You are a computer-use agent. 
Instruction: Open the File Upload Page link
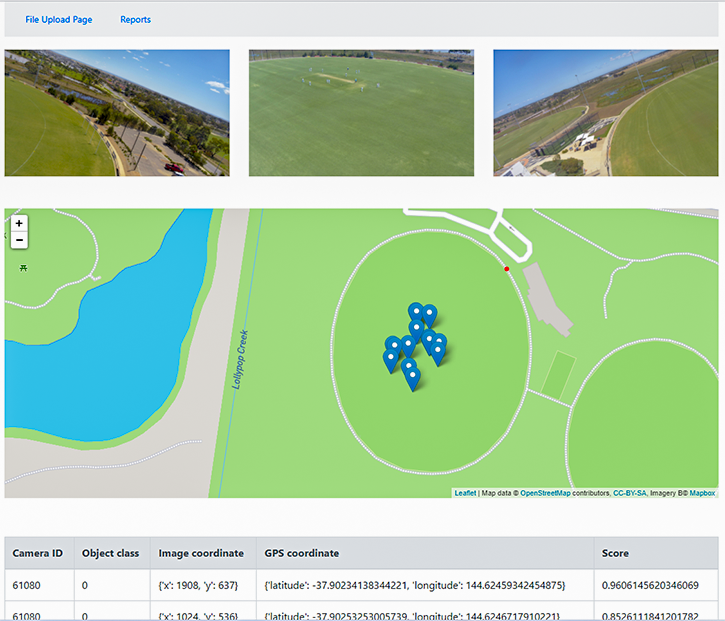tap(59, 20)
